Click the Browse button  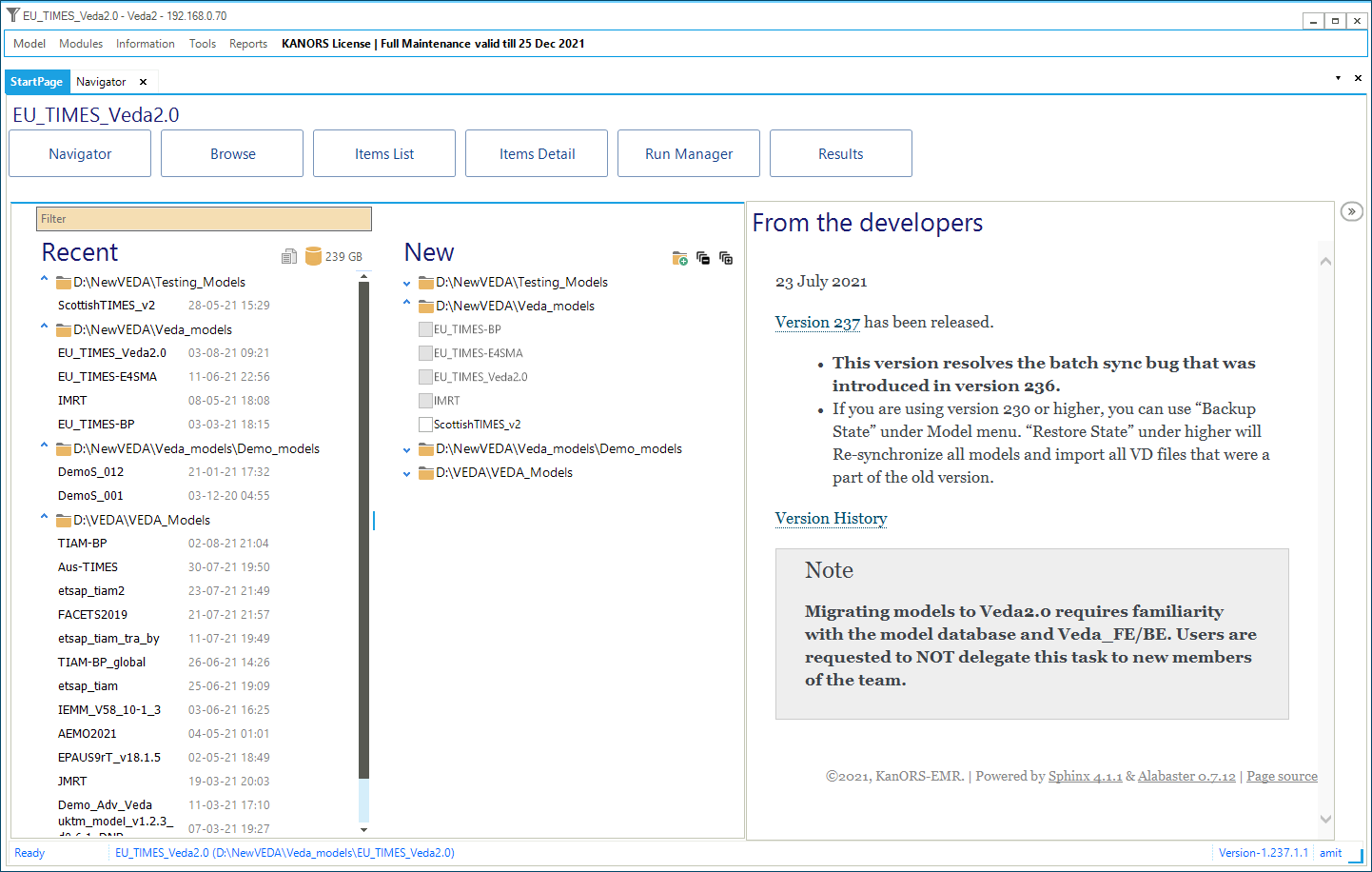coord(232,153)
